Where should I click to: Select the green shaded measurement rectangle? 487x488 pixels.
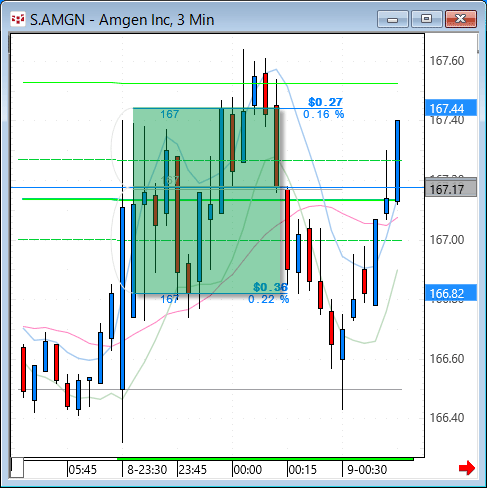(207, 201)
